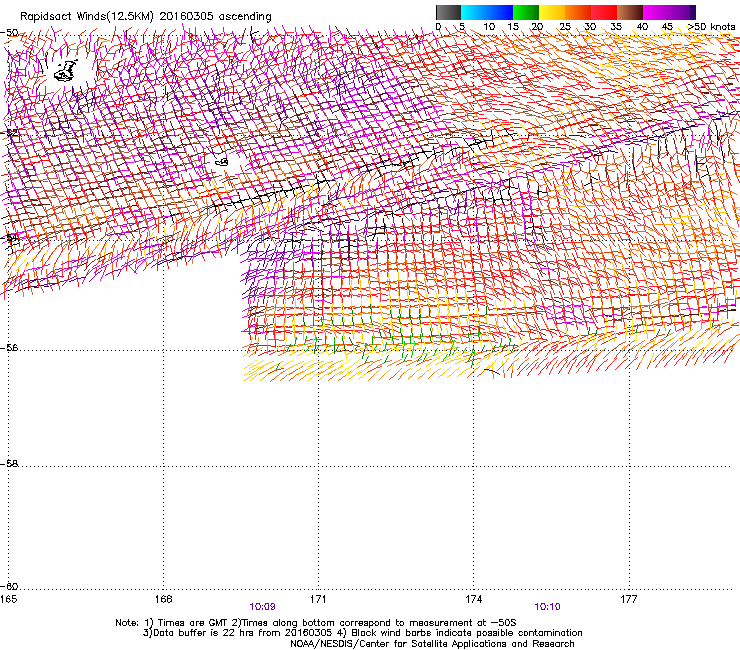
Task: Click the '171' longitude axis label
Action: coord(318,599)
